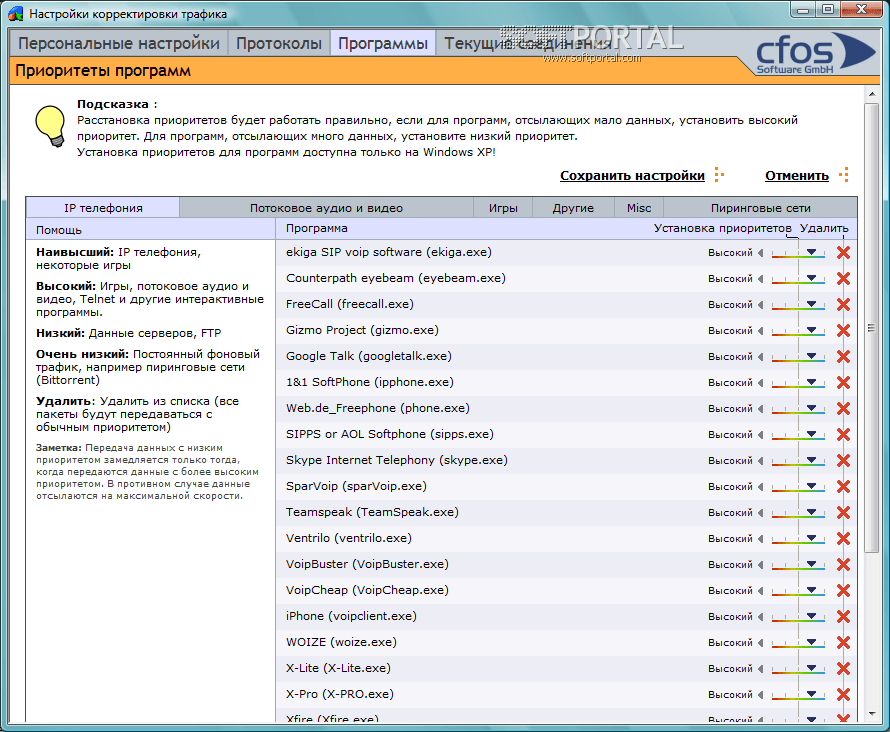Image resolution: width=890 pixels, height=732 pixels.
Task: Click left priority arrow for VoipBuster
Action: click(761, 565)
